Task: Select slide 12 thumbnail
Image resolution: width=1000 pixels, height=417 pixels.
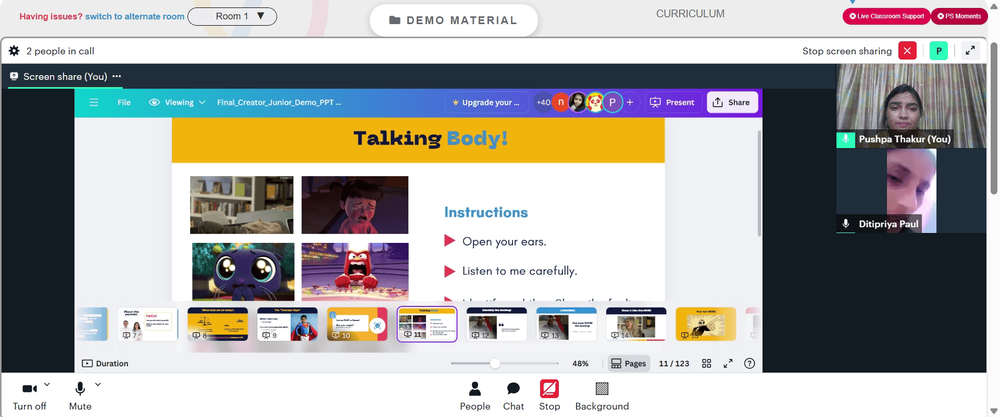Action: pos(497,325)
